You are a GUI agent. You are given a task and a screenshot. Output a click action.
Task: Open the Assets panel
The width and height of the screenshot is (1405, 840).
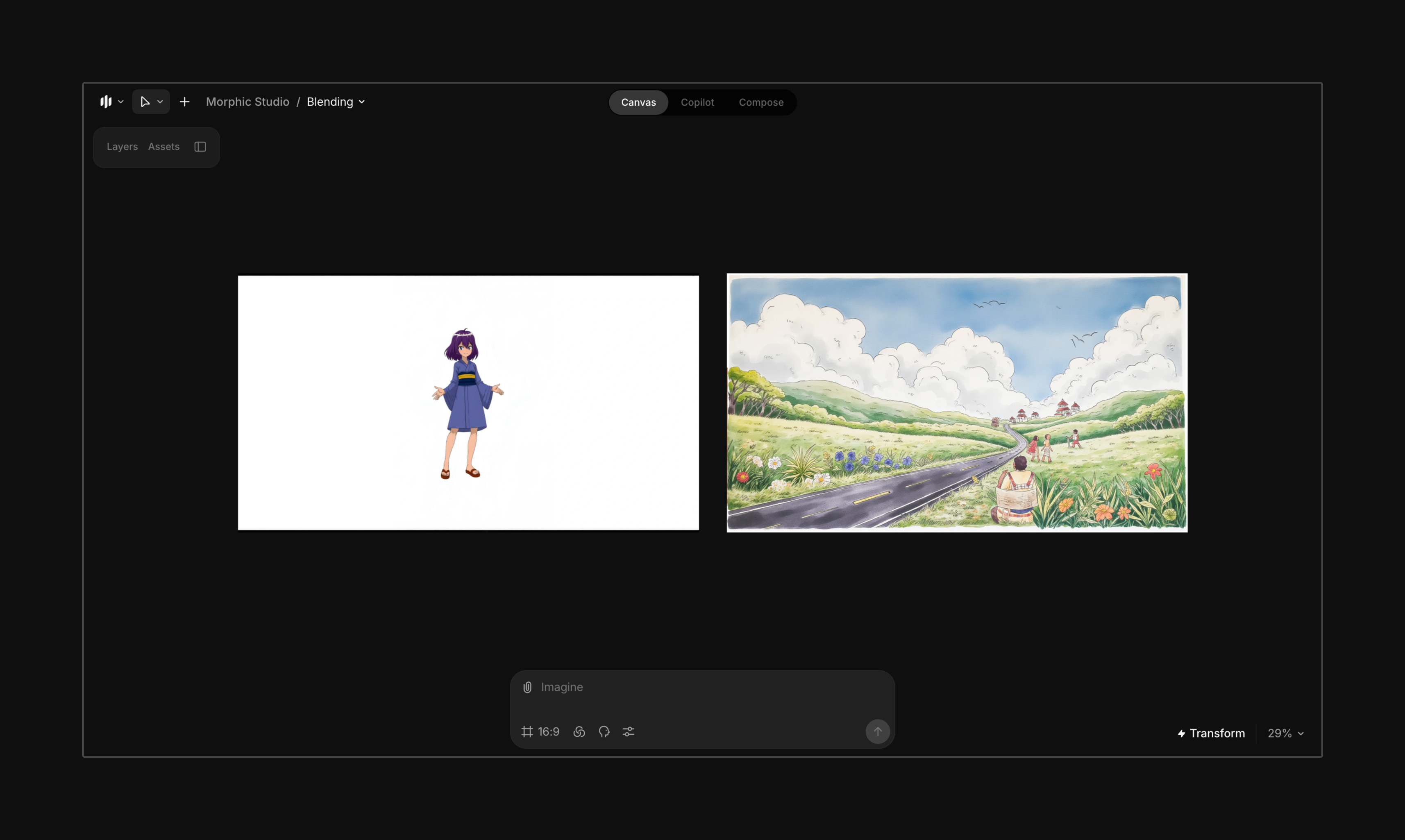tap(163, 147)
